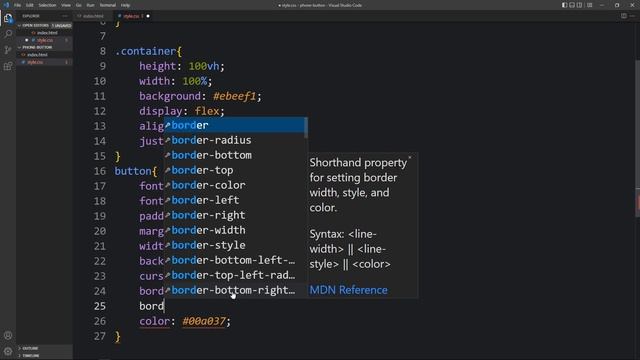Viewport: 640px width, 360px height.
Task: Open the Help menu
Action: [125, 5]
